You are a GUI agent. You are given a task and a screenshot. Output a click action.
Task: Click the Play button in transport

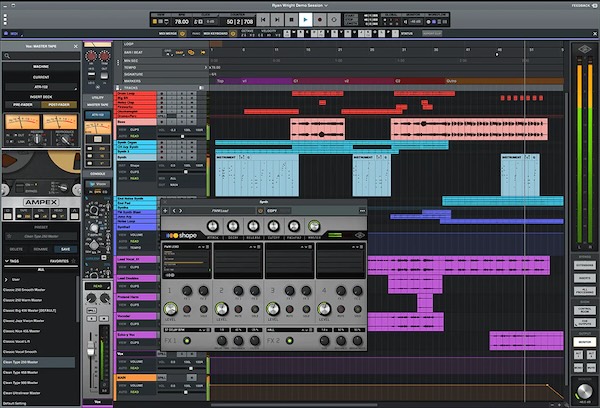click(305, 20)
